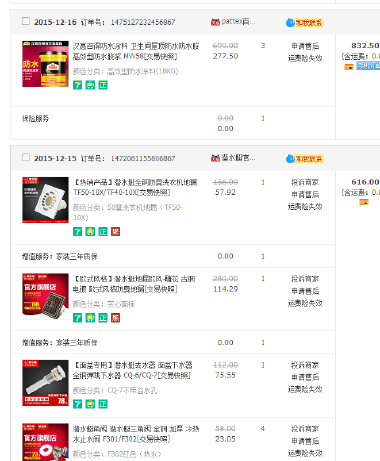Open the HanGao waterproof coating product title link
380x461 pixels.
point(136,51)
